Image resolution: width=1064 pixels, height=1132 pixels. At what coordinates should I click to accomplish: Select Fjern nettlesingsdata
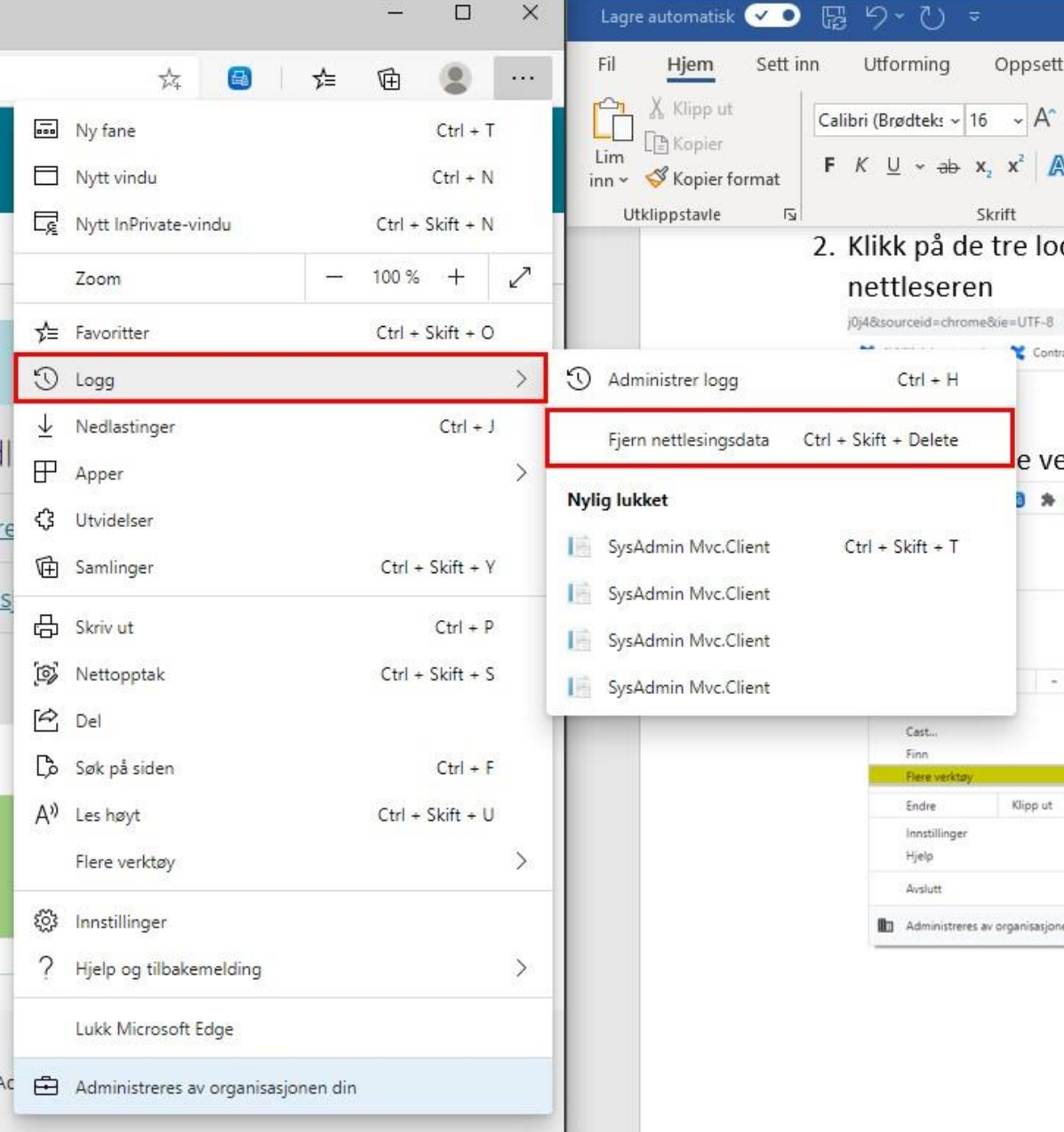[780, 439]
